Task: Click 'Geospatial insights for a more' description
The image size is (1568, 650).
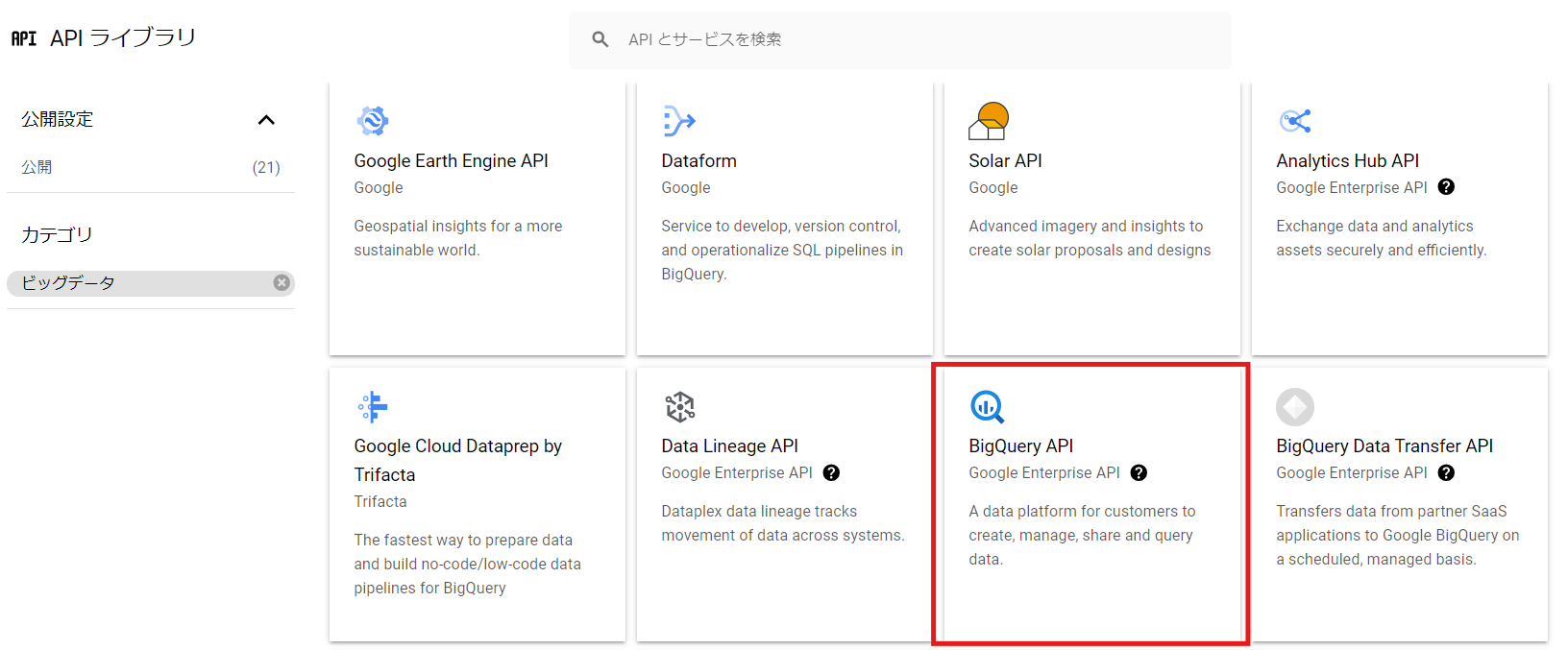Action: pos(457,238)
